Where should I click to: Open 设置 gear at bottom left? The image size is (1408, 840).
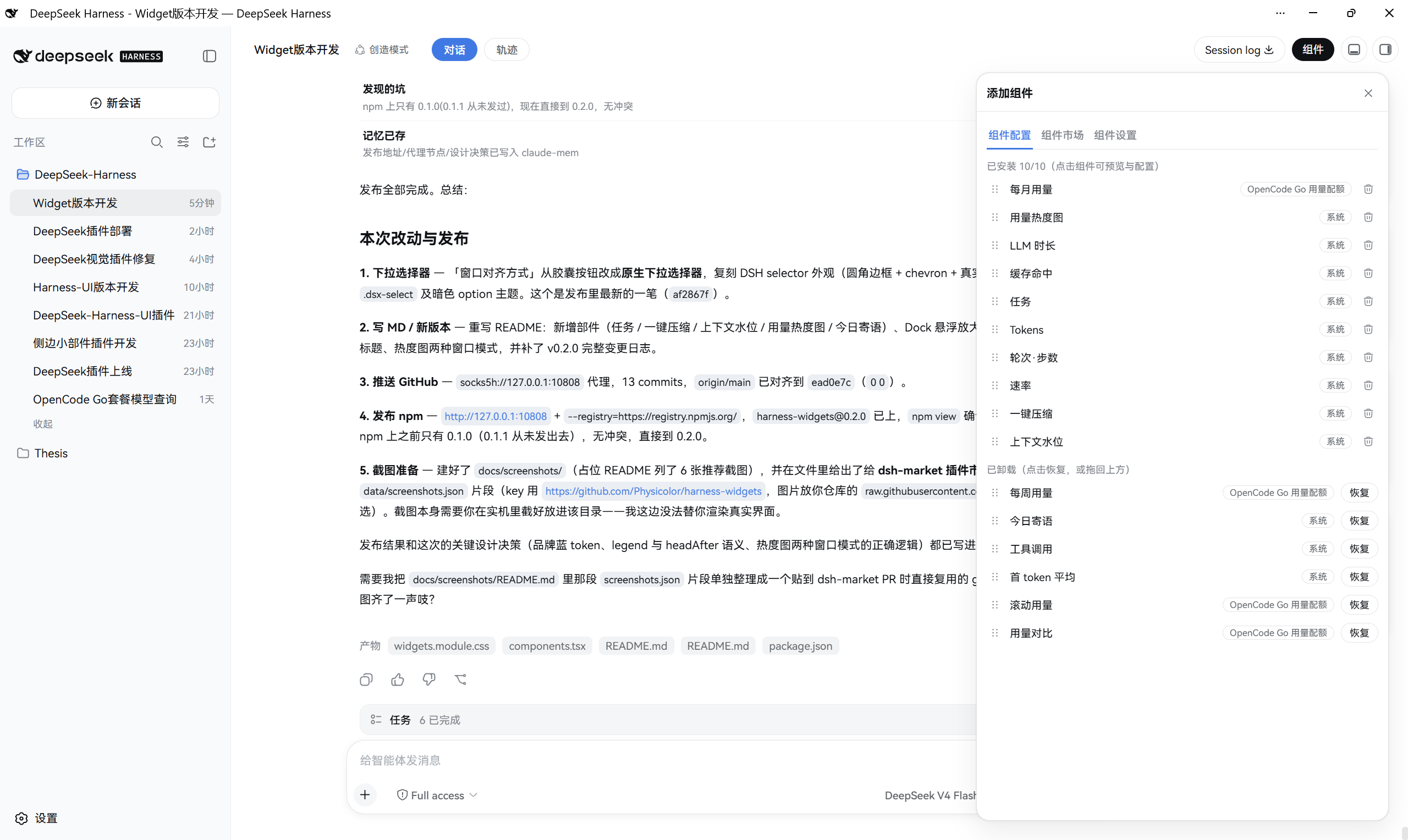point(36,818)
